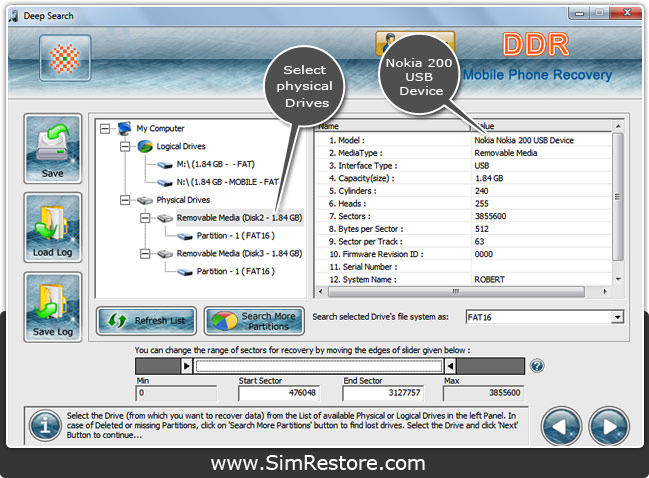Collapse the Logical Drives node
Viewport: 649px width, 478px height.
[x=125, y=147]
